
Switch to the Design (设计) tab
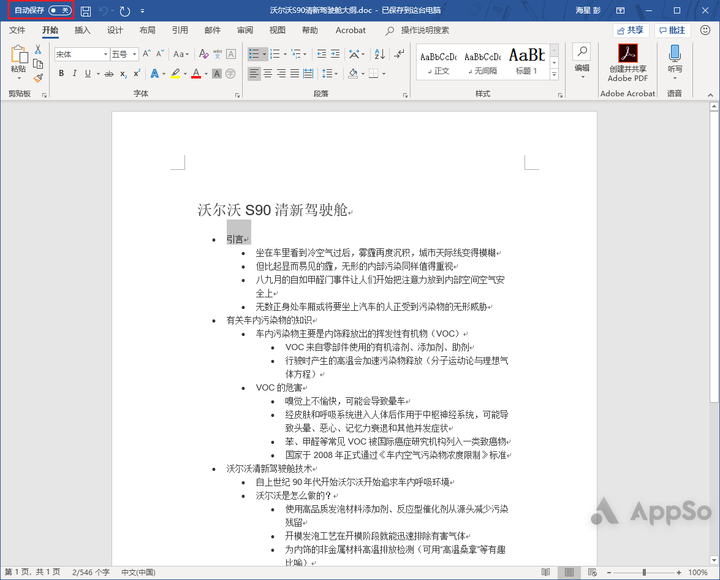click(x=115, y=30)
